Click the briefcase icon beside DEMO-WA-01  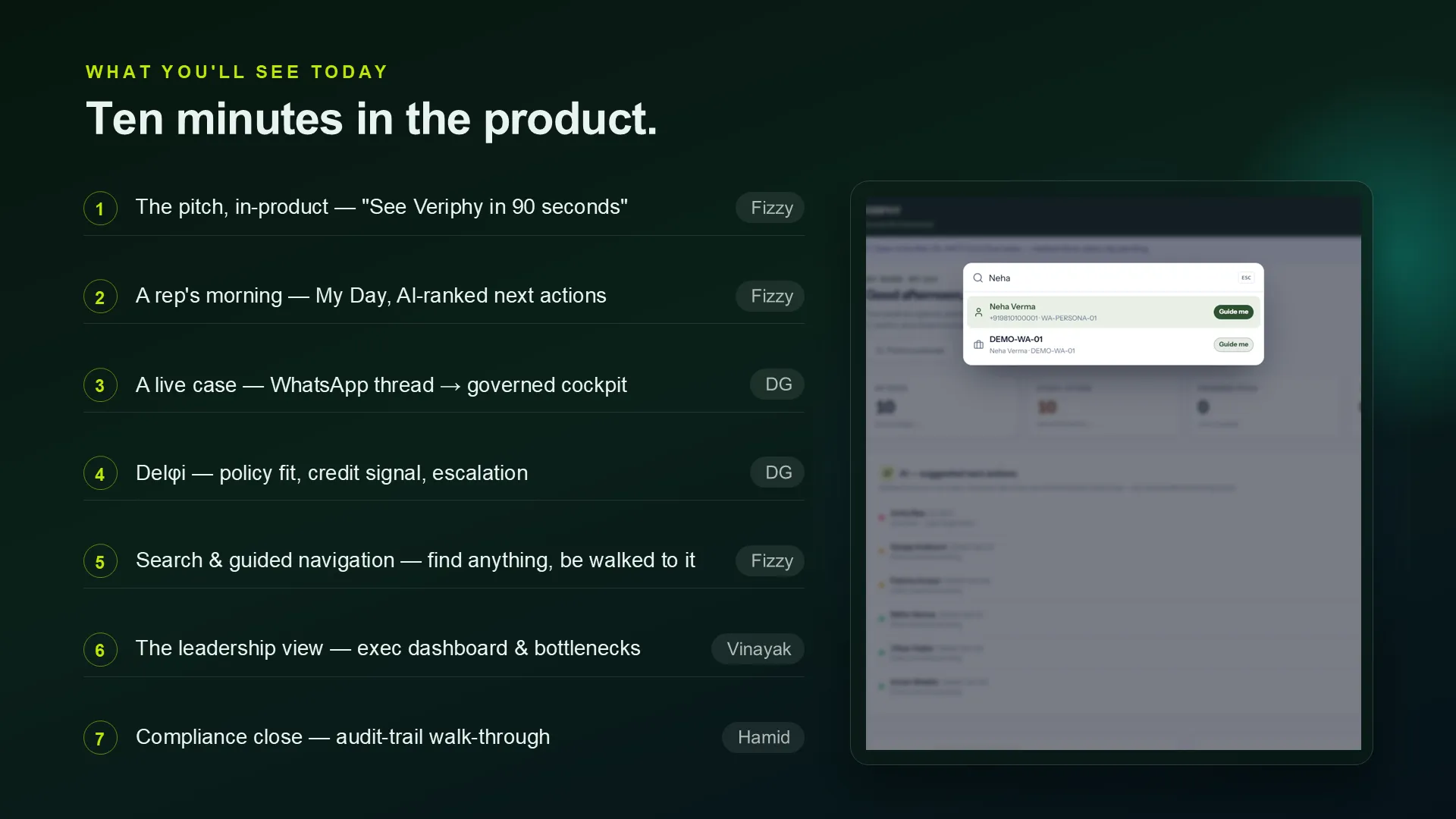pos(979,345)
